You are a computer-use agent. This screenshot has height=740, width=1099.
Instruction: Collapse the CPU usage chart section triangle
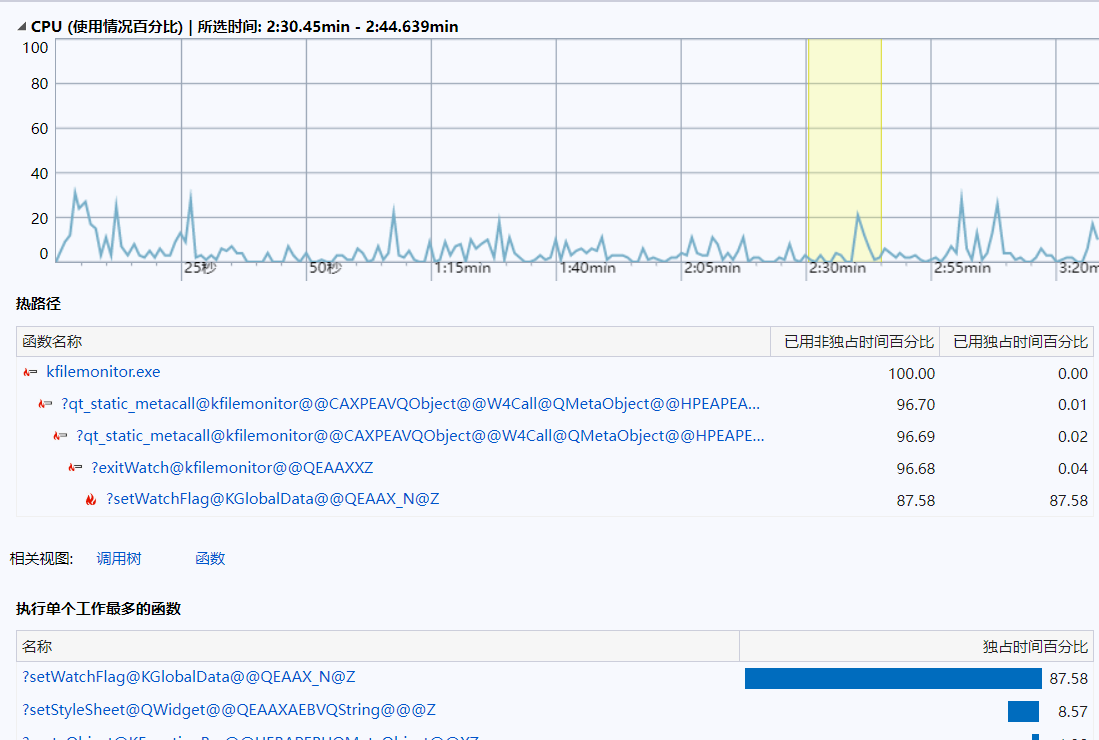(x=22, y=27)
